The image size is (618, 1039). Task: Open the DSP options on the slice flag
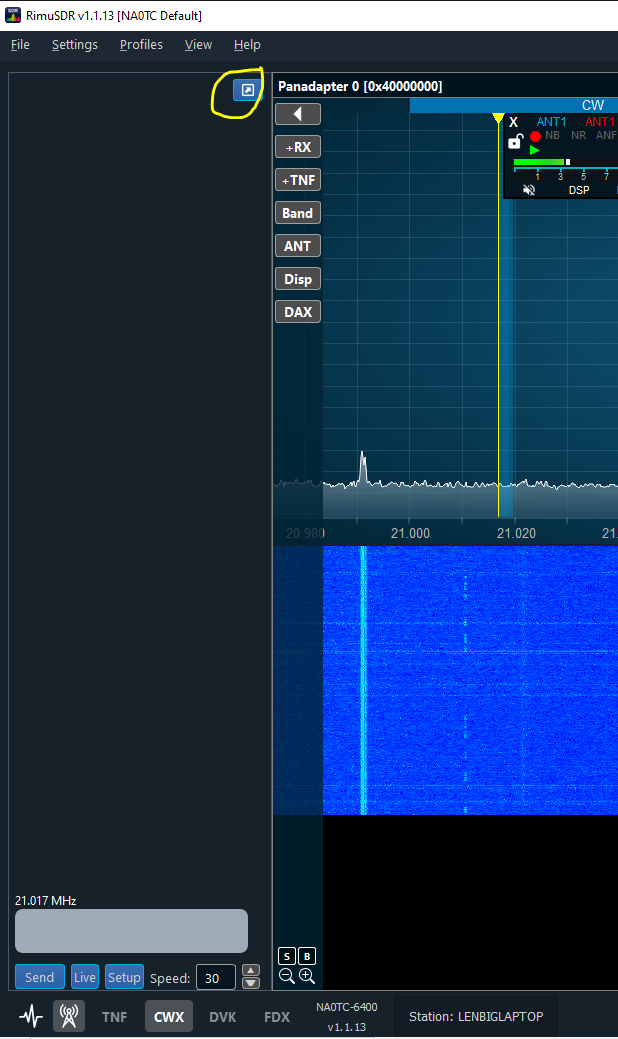579,190
